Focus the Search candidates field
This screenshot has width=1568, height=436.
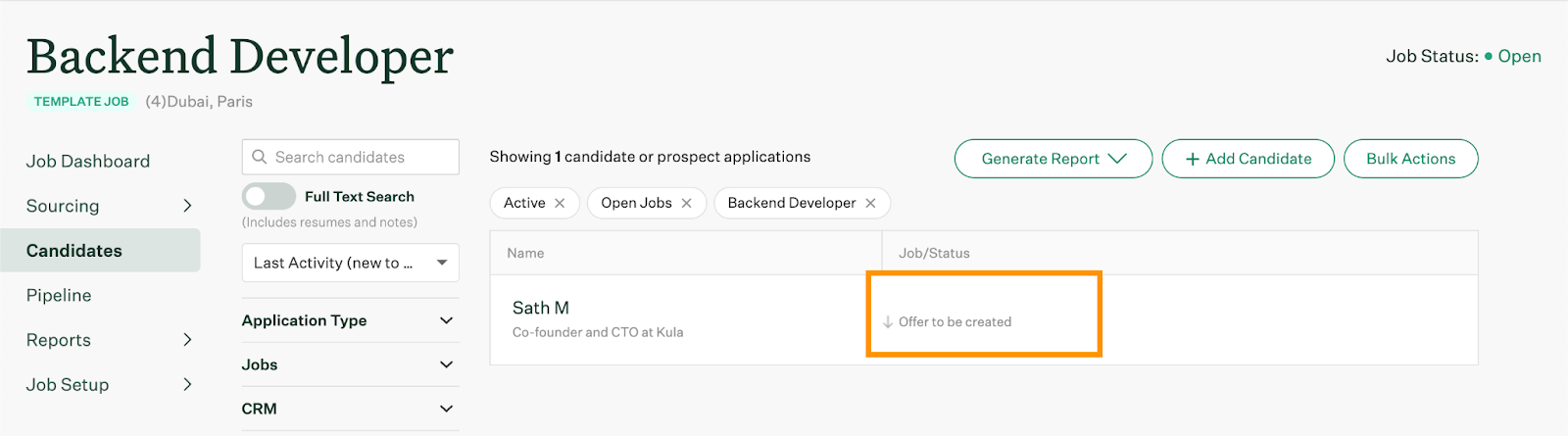pos(350,157)
